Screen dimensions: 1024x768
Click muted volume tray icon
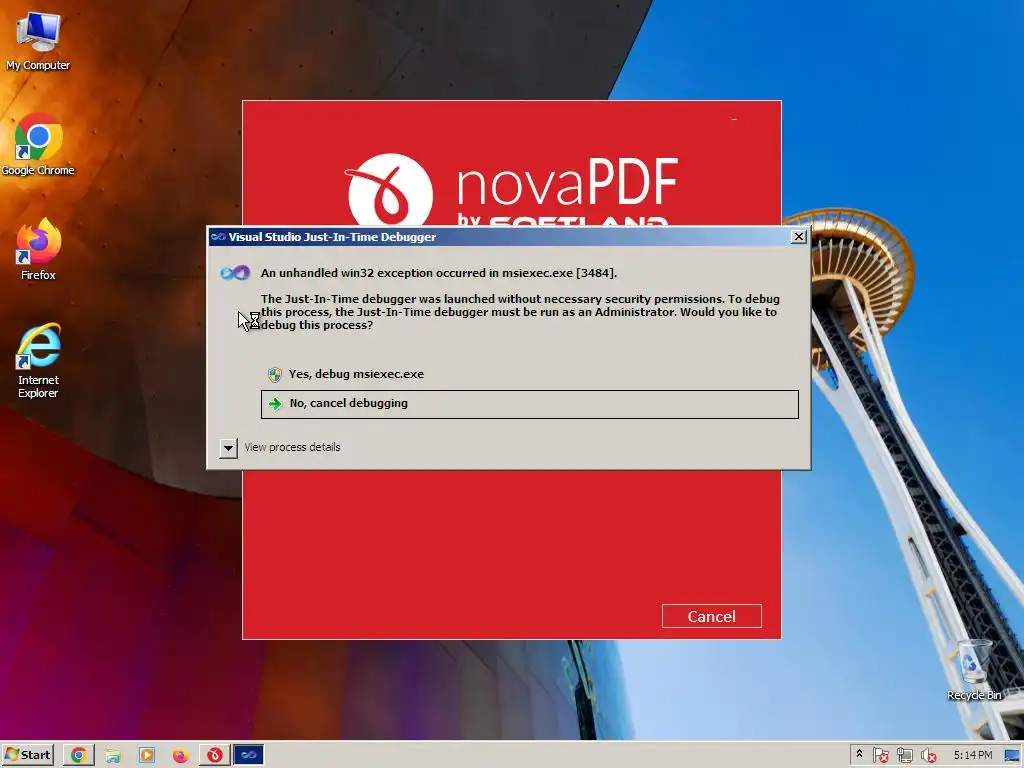(x=928, y=756)
